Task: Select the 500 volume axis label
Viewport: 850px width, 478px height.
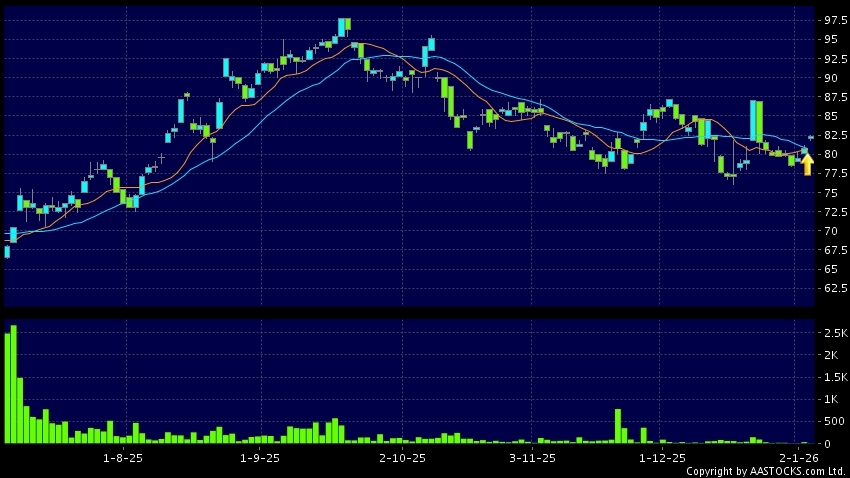Action: point(834,421)
